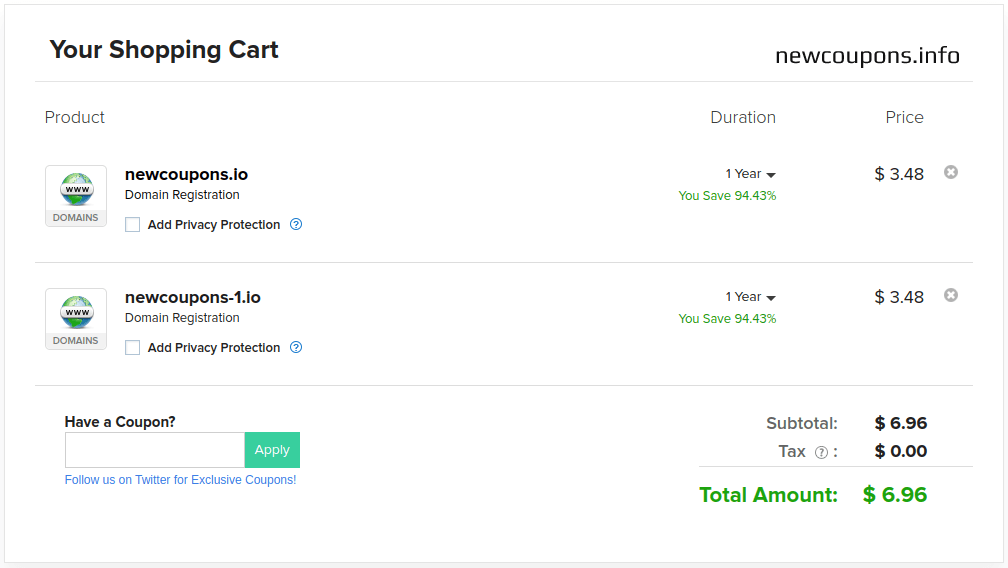The height and width of the screenshot is (568, 1008).
Task: Open the Follow us on Twitter link
Action: pos(180,480)
